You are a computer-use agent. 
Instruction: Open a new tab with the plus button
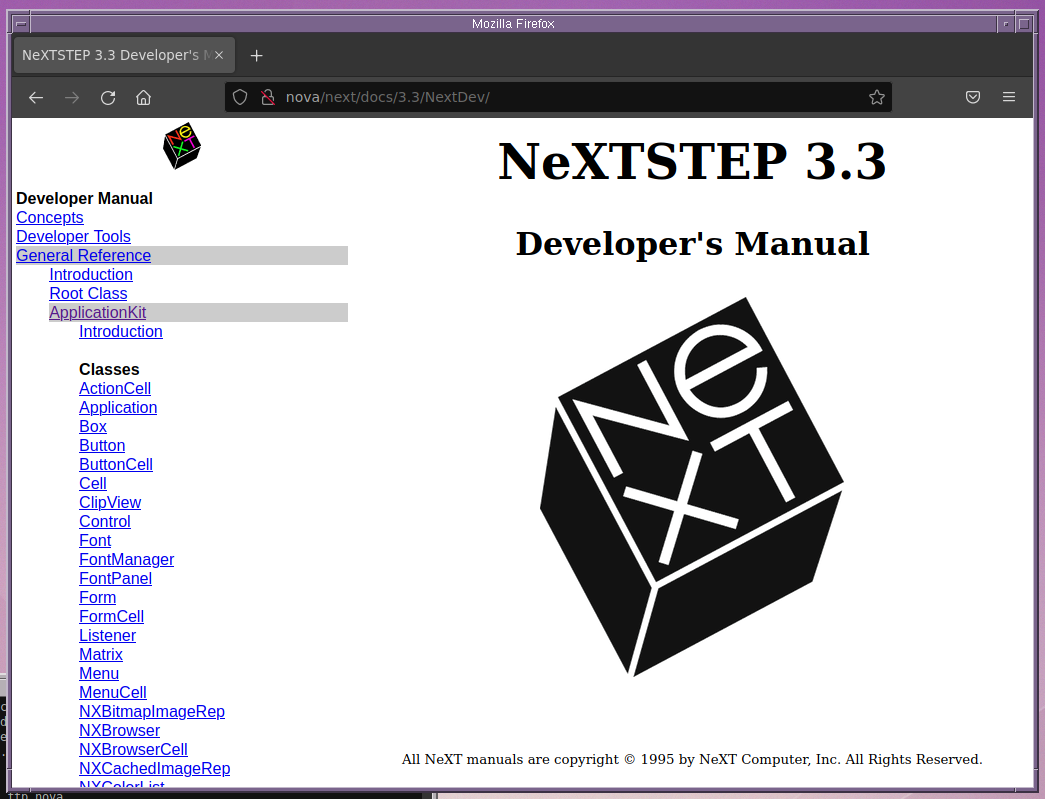click(x=256, y=55)
